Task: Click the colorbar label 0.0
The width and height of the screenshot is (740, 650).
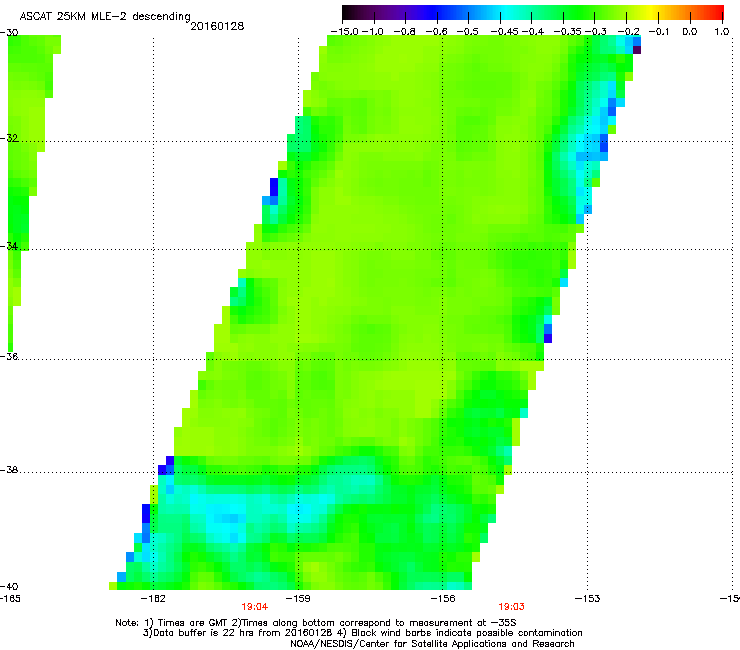Action: [x=690, y=32]
